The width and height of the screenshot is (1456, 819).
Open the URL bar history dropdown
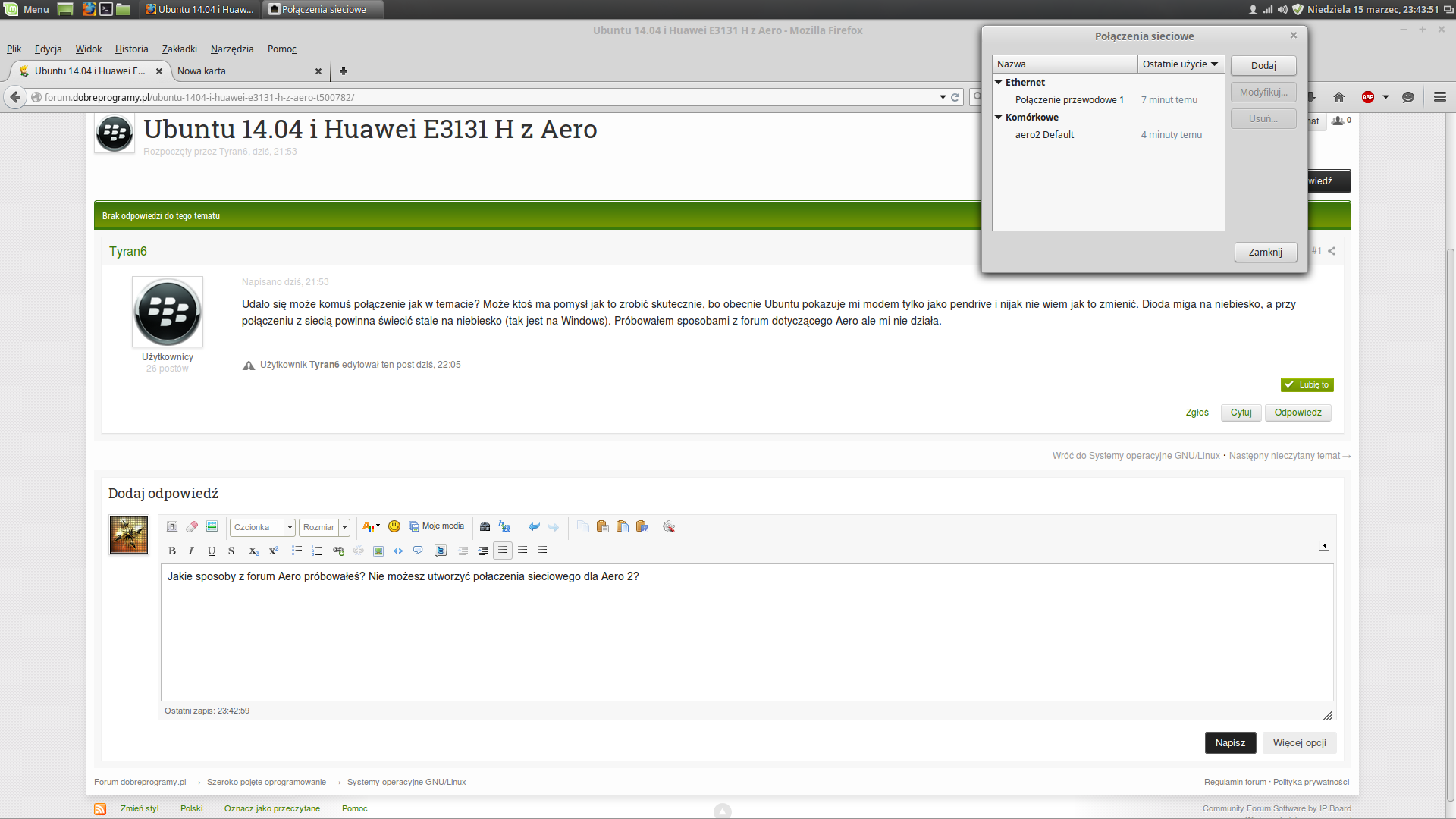[x=943, y=98]
